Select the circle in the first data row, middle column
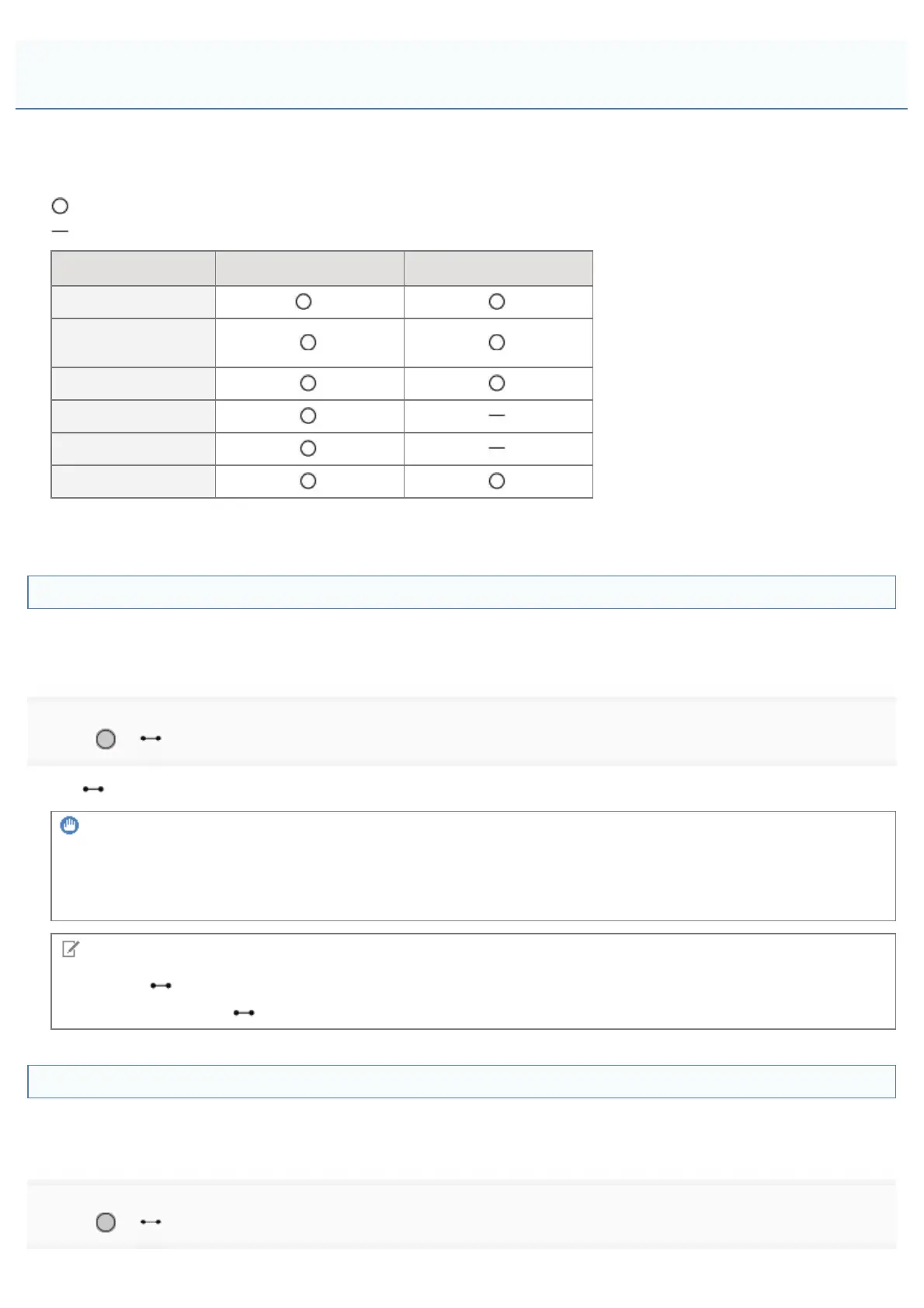The width and height of the screenshot is (924, 1308). (304, 301)
